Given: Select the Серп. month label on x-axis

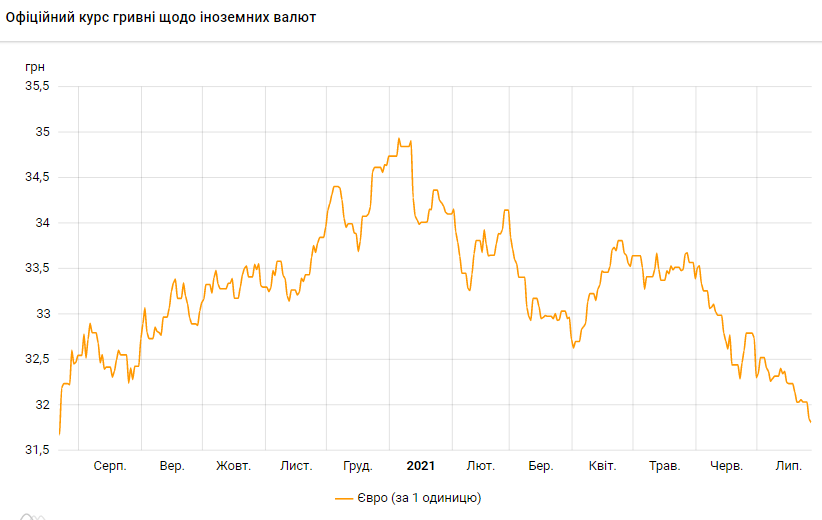Looking at the screenshot, I should [x=110, y=466].
